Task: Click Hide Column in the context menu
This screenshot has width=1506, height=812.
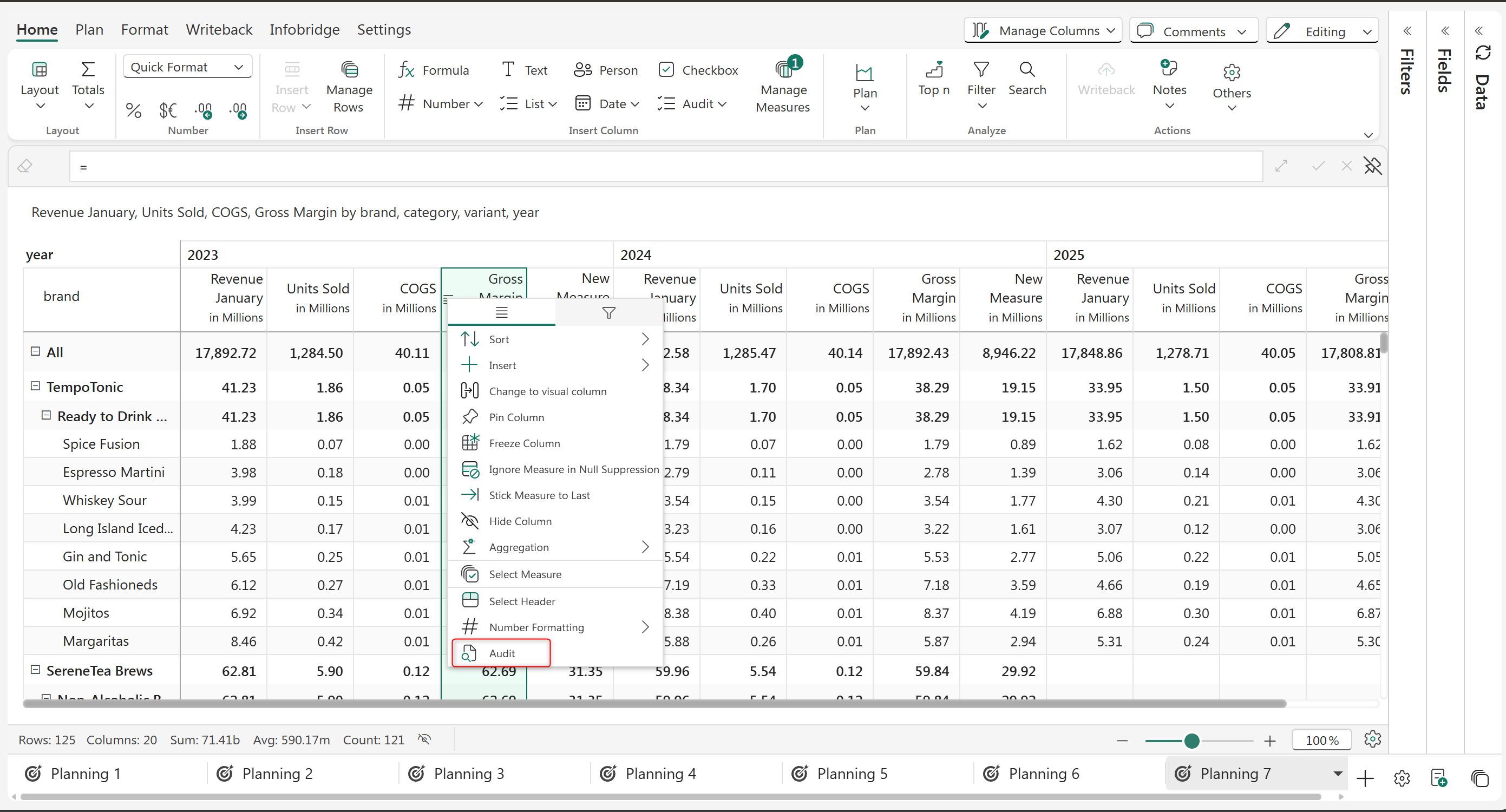Action: tap(520, 521)
